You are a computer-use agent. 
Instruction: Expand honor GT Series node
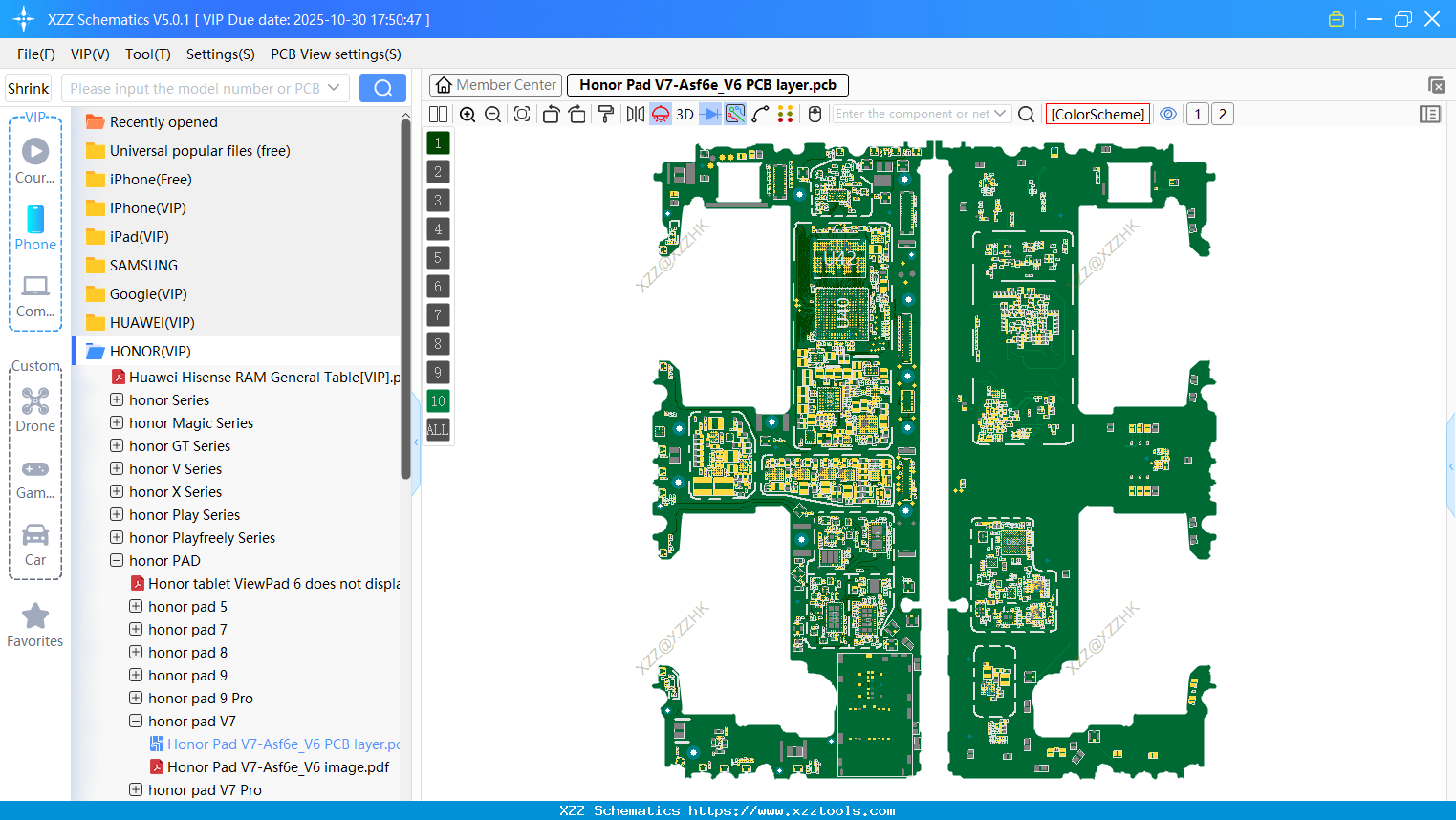coord(117,445)
